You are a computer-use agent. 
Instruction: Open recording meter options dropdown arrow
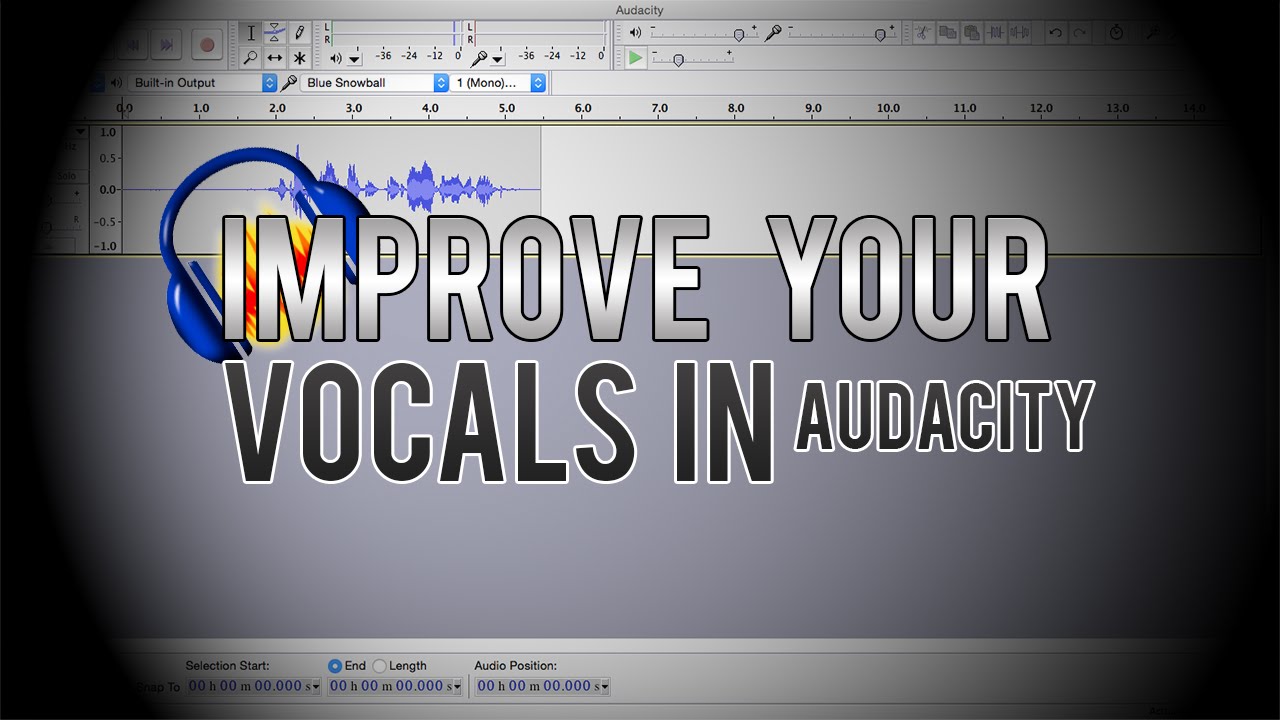498,60
